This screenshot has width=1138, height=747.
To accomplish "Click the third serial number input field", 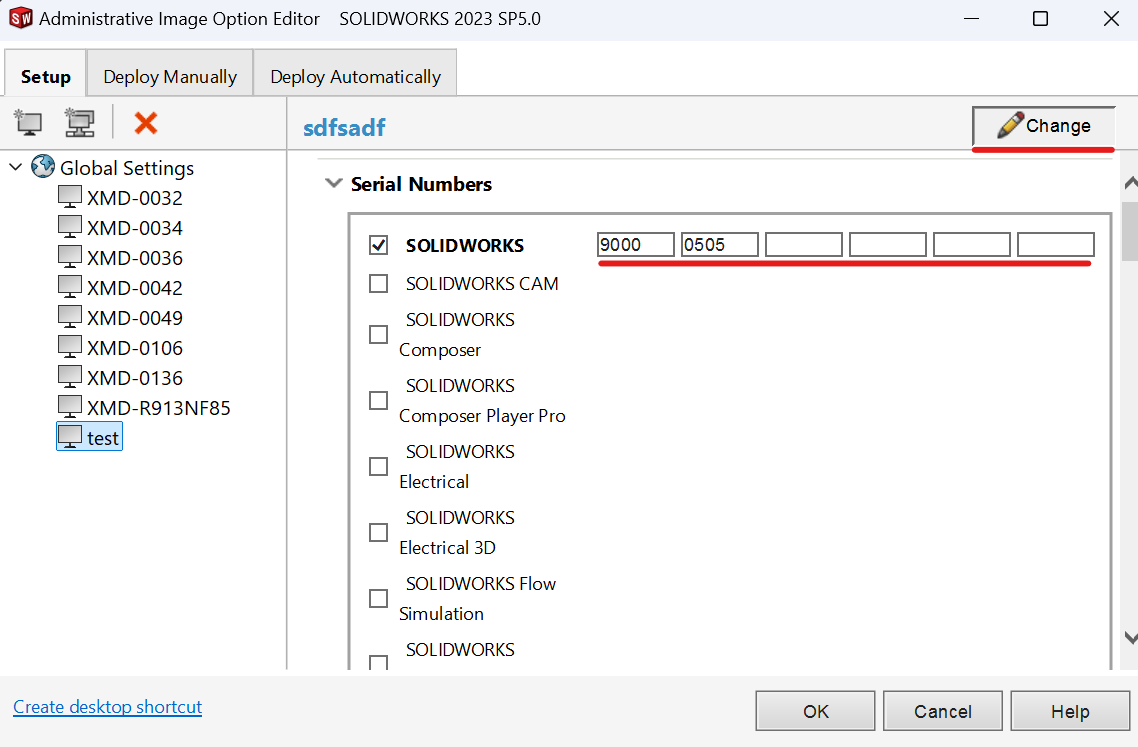I will tap(803, 245).
